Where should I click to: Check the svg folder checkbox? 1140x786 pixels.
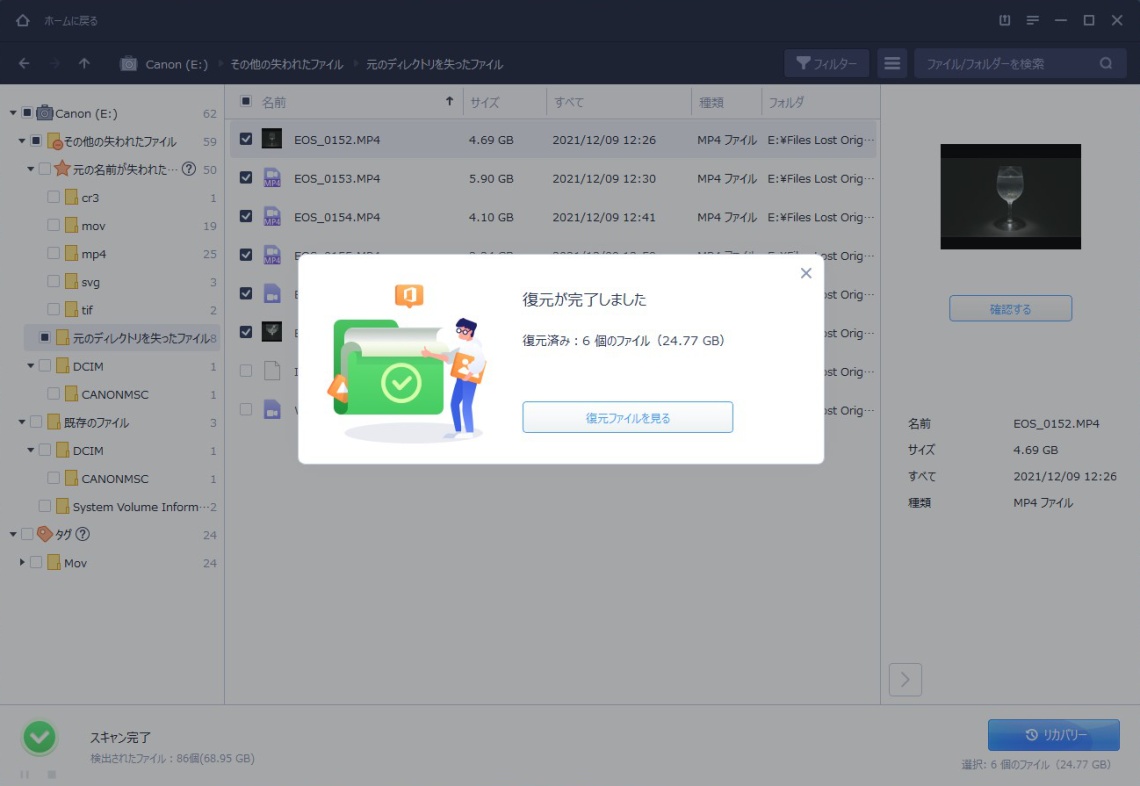point(53,281)
